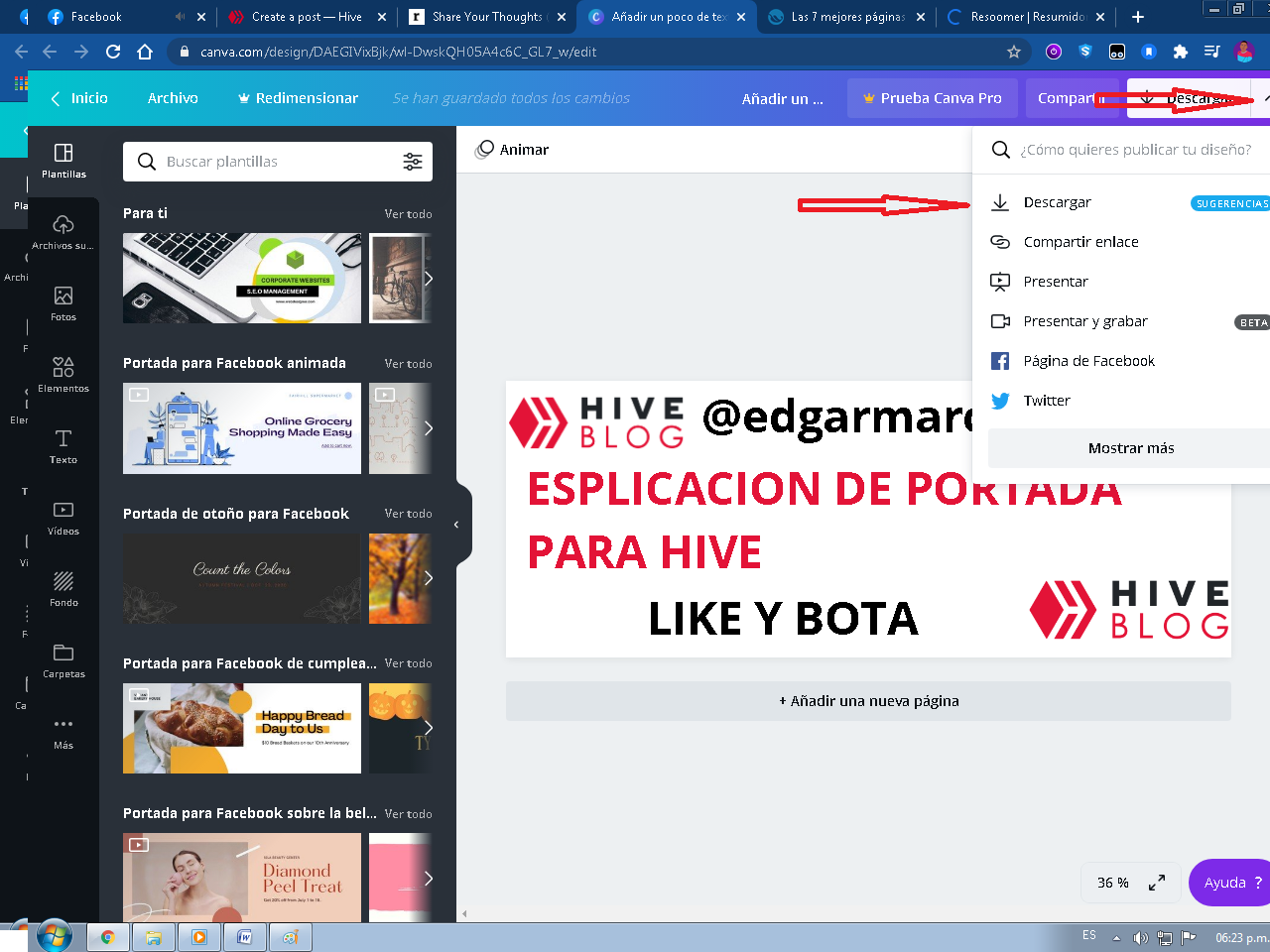Open the Elementos sidebar panel
This screenshot has width=1270, height=952.
click(63, 376)
